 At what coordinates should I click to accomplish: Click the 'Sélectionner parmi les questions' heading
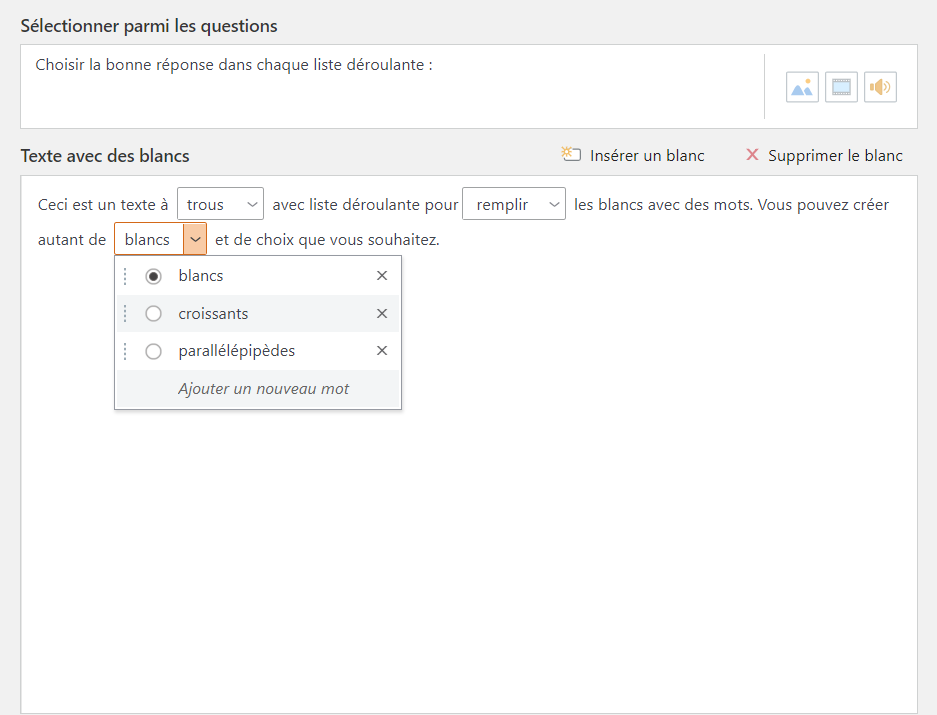149,26
